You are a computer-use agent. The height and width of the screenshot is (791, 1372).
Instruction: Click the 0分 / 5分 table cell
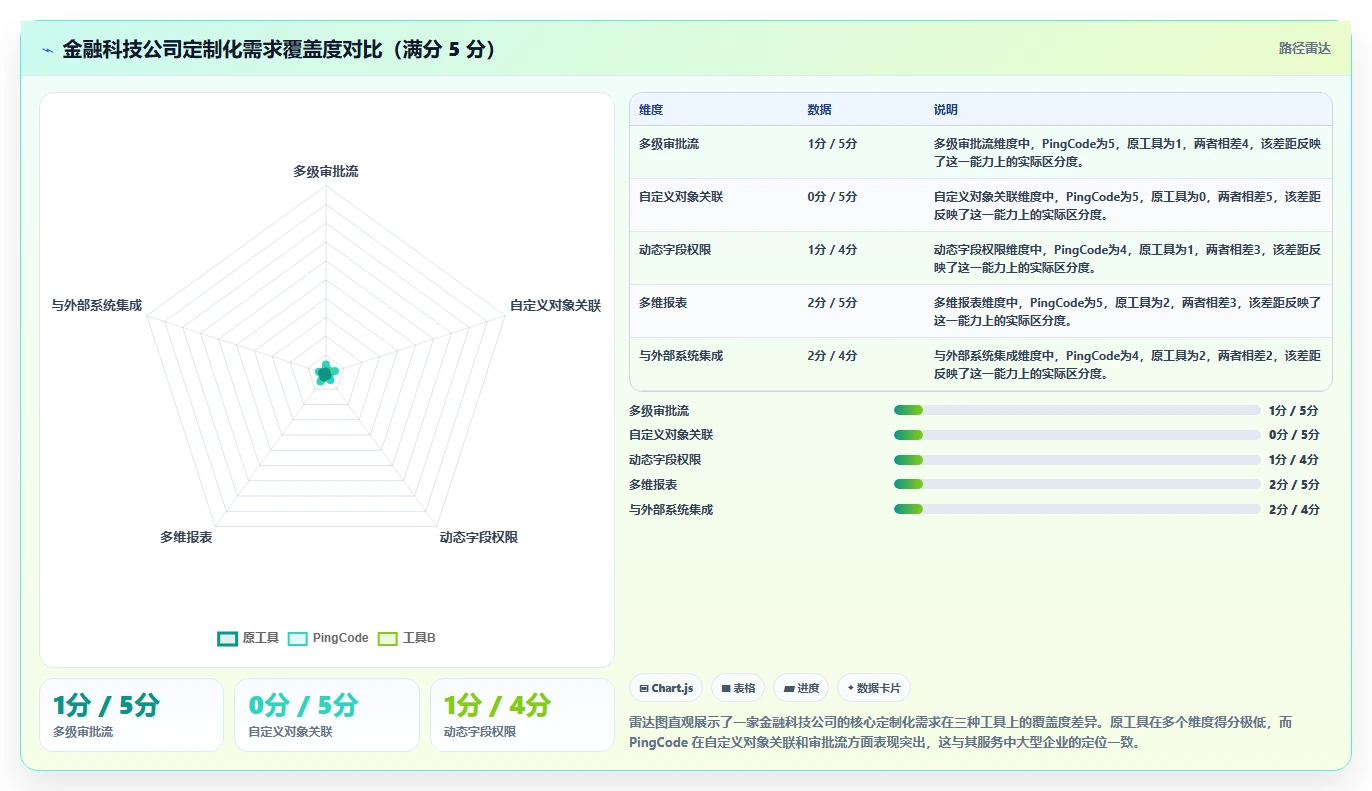tap(833, 197)
